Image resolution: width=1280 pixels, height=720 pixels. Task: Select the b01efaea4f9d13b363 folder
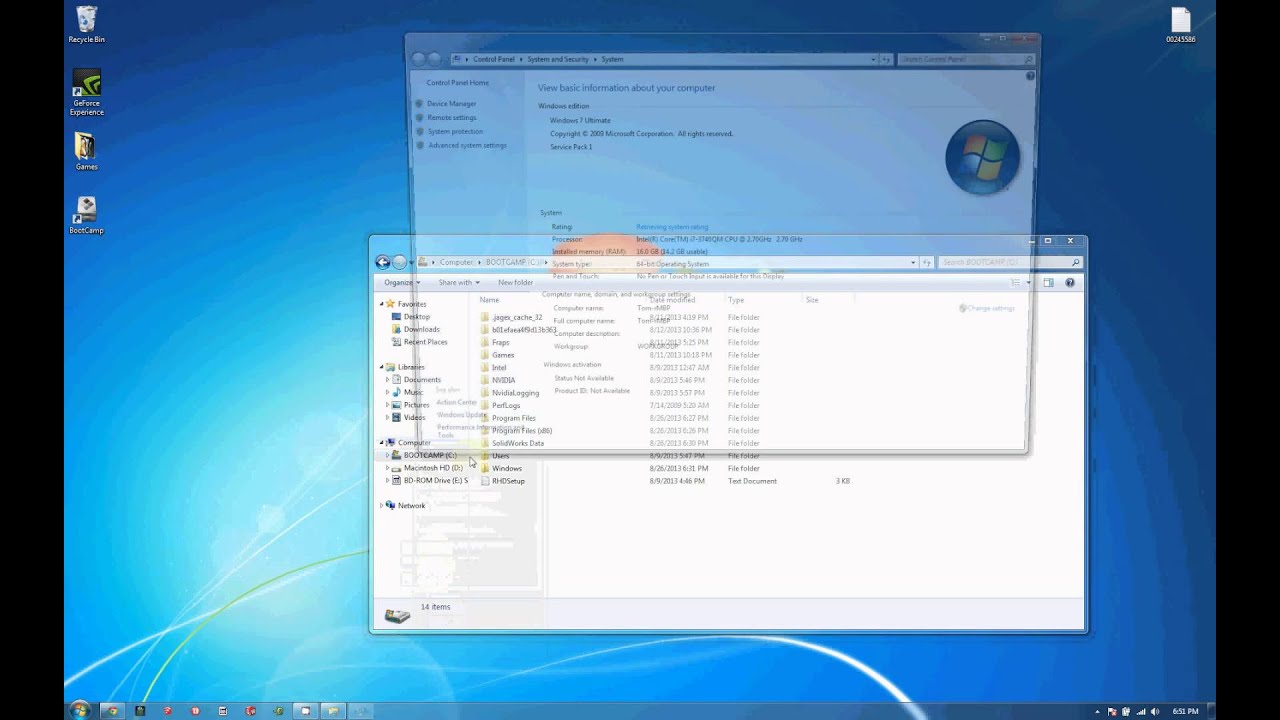[520, 330]
